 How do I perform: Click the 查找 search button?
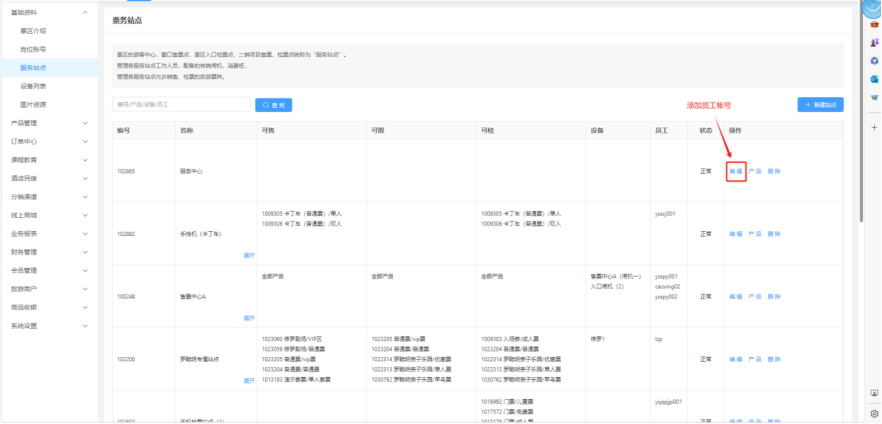coord(273,104)
